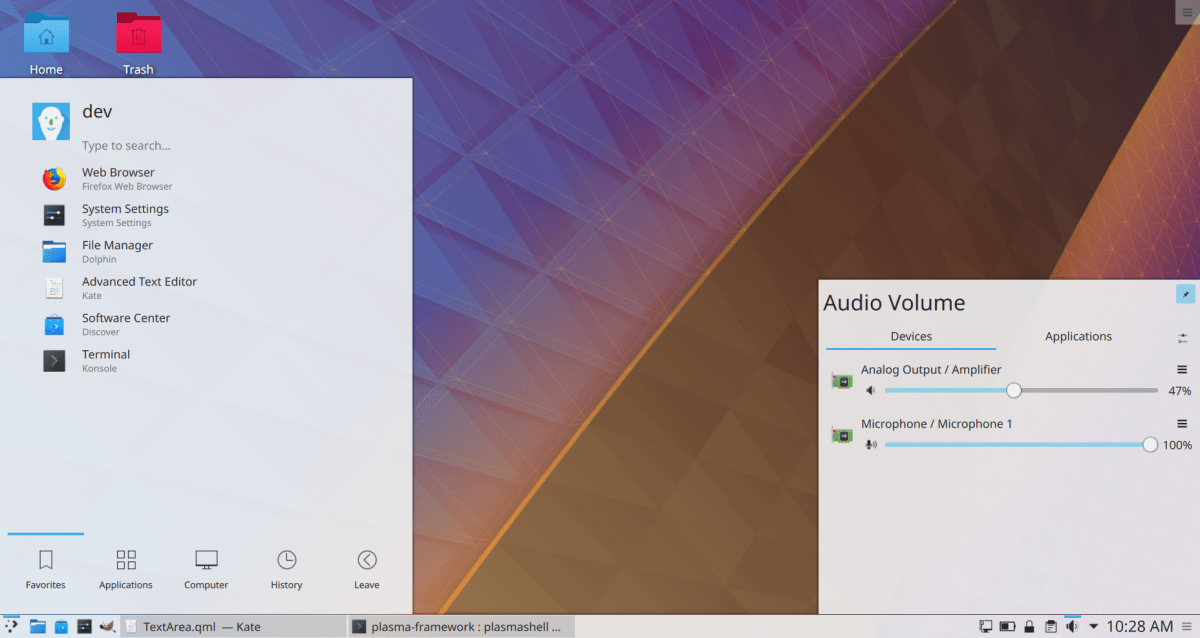The width and height of the screenshot is (1200, 638).
Task: Select the History tab in the launcher
Action: pos(286,568)
